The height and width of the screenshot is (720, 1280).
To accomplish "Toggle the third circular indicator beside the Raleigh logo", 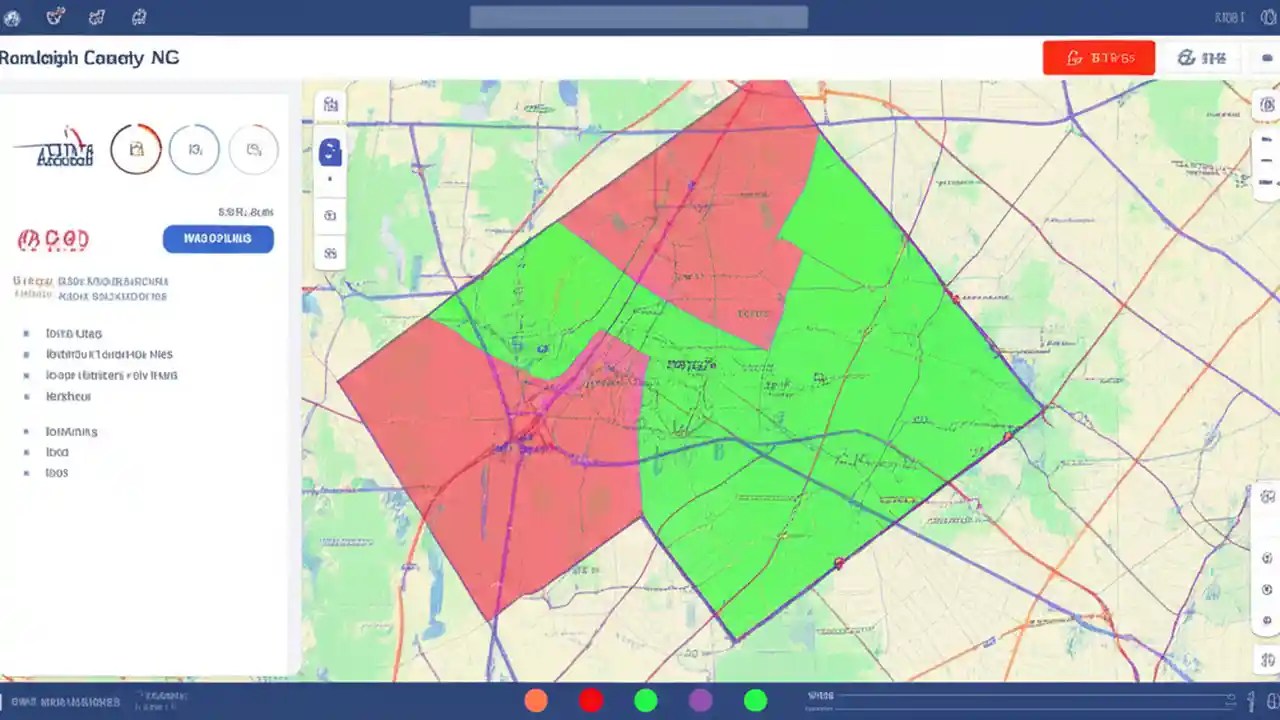I will click(x=253, y=149).
